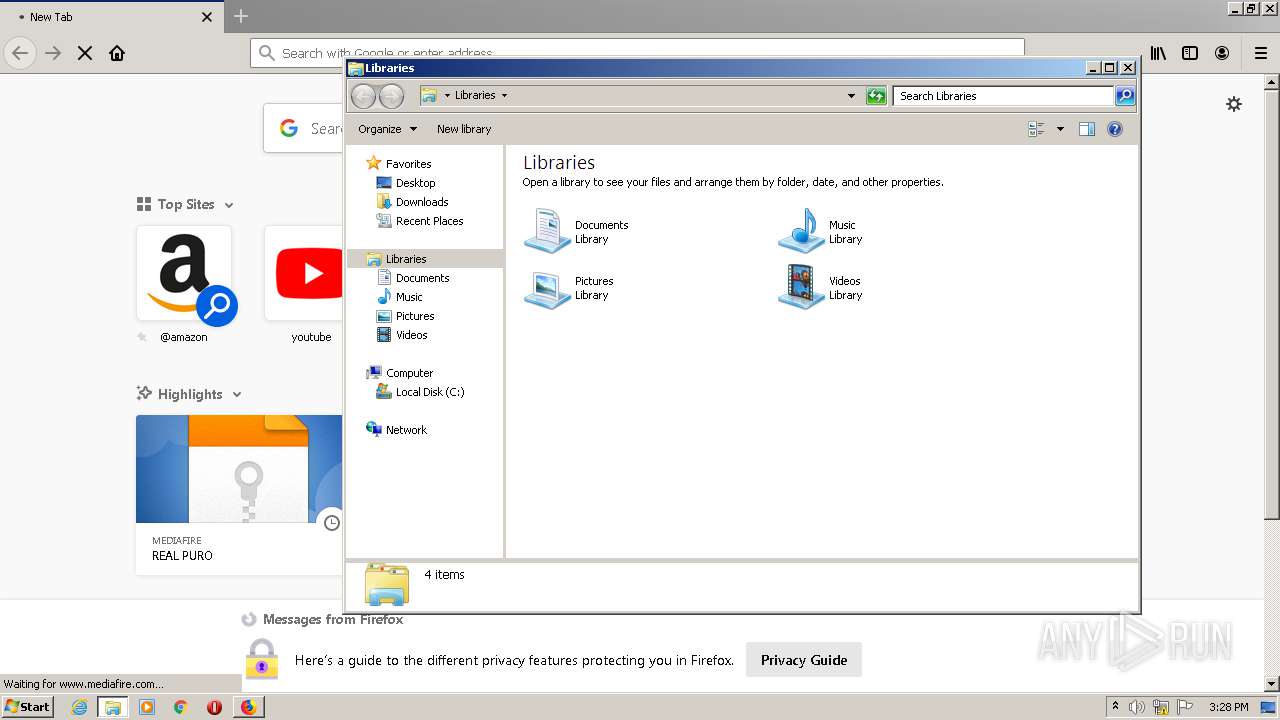Open Explorer help question mark icon
Viewport: 1280px width, 720px height.
pyautogui.click(x=1115, y=129)
